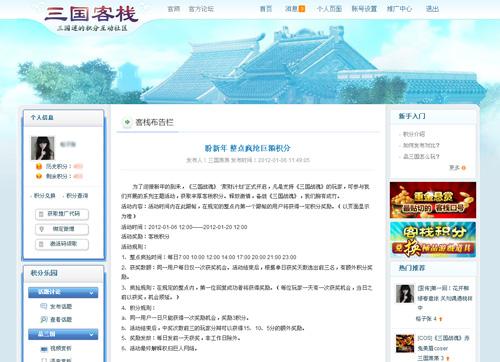Image resolution: width=500 pixels, height=362 pixels.
Task: Open the second 新手入门 help question
Action: (421, 145)
